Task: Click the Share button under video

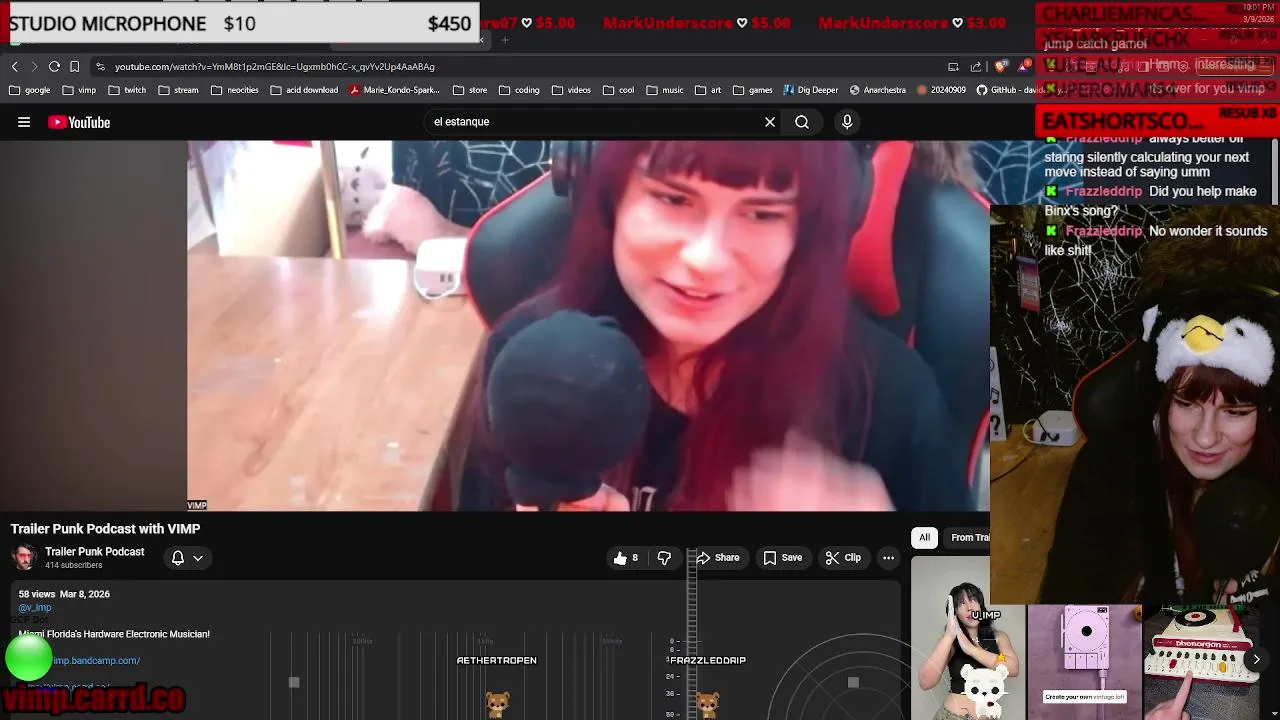Action: tap(718, 558)
